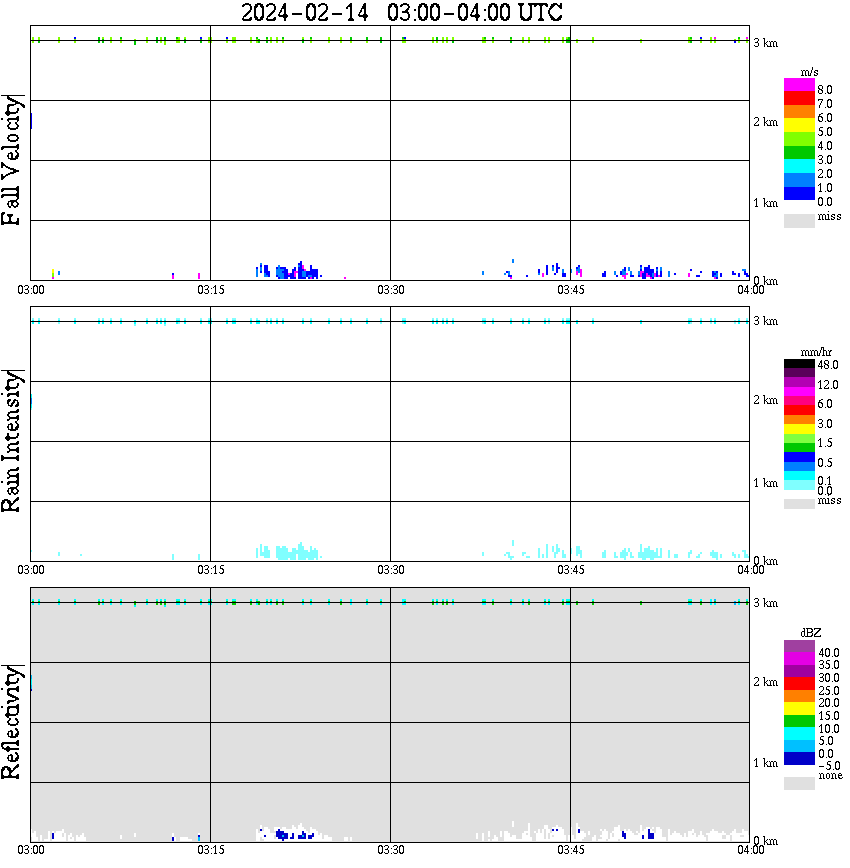Viewport: 850px width, 868px height.
Task: Choose the dark blue swatch beside 0.0 in m/s legend
Action: pos(799,193)
